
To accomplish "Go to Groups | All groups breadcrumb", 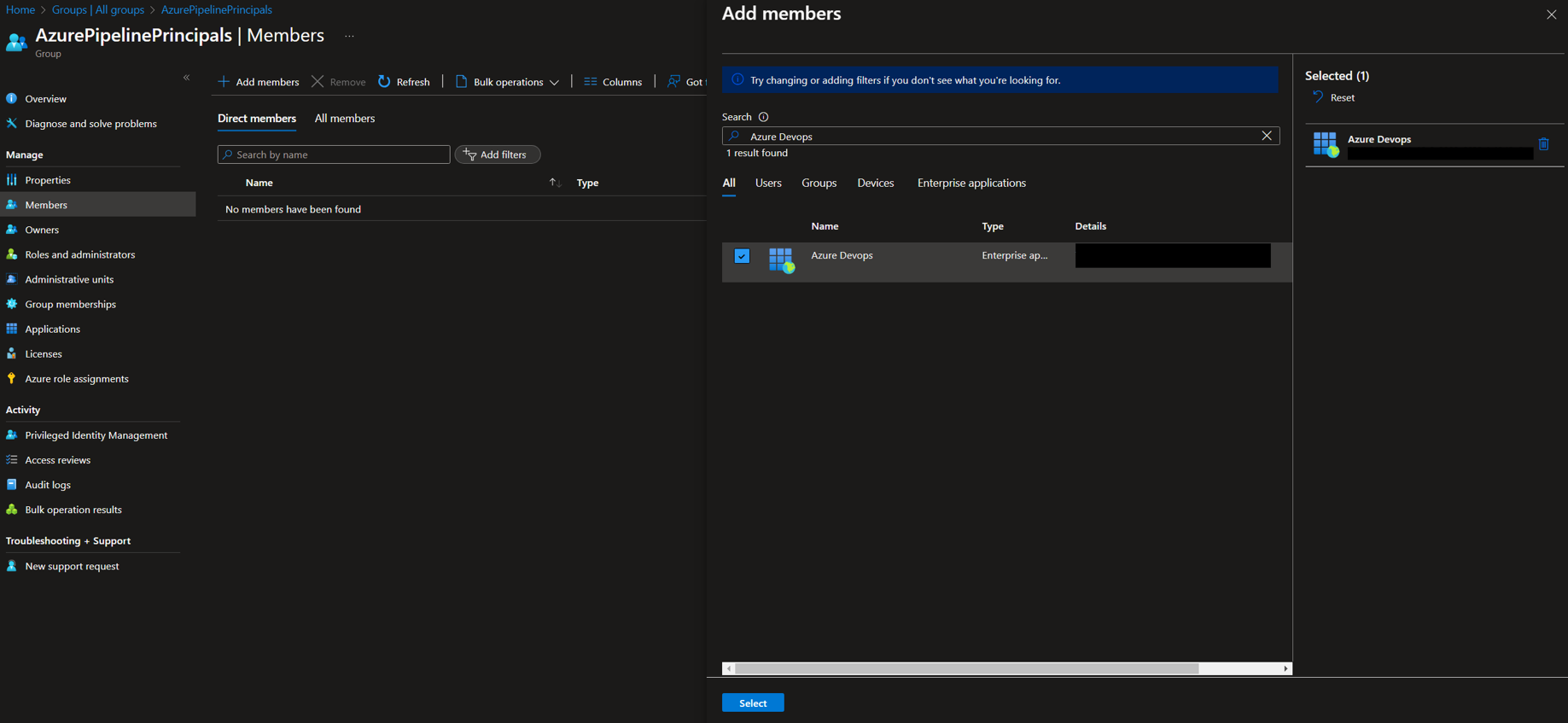I will [x=98, y=9].
